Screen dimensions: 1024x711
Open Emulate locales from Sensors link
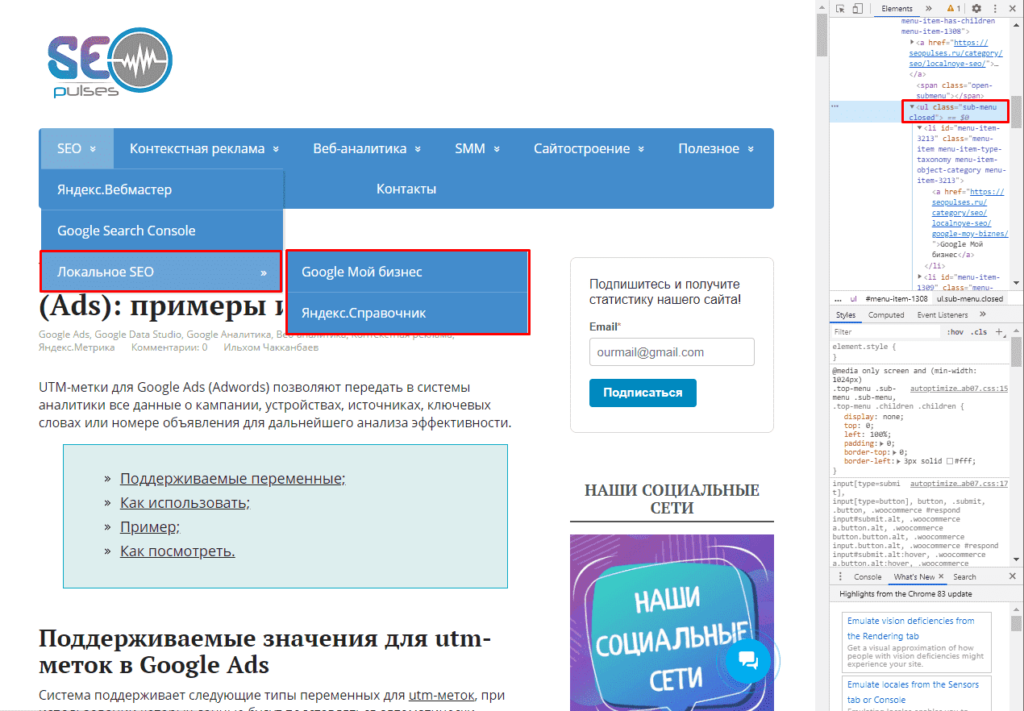tap(912, 692)
